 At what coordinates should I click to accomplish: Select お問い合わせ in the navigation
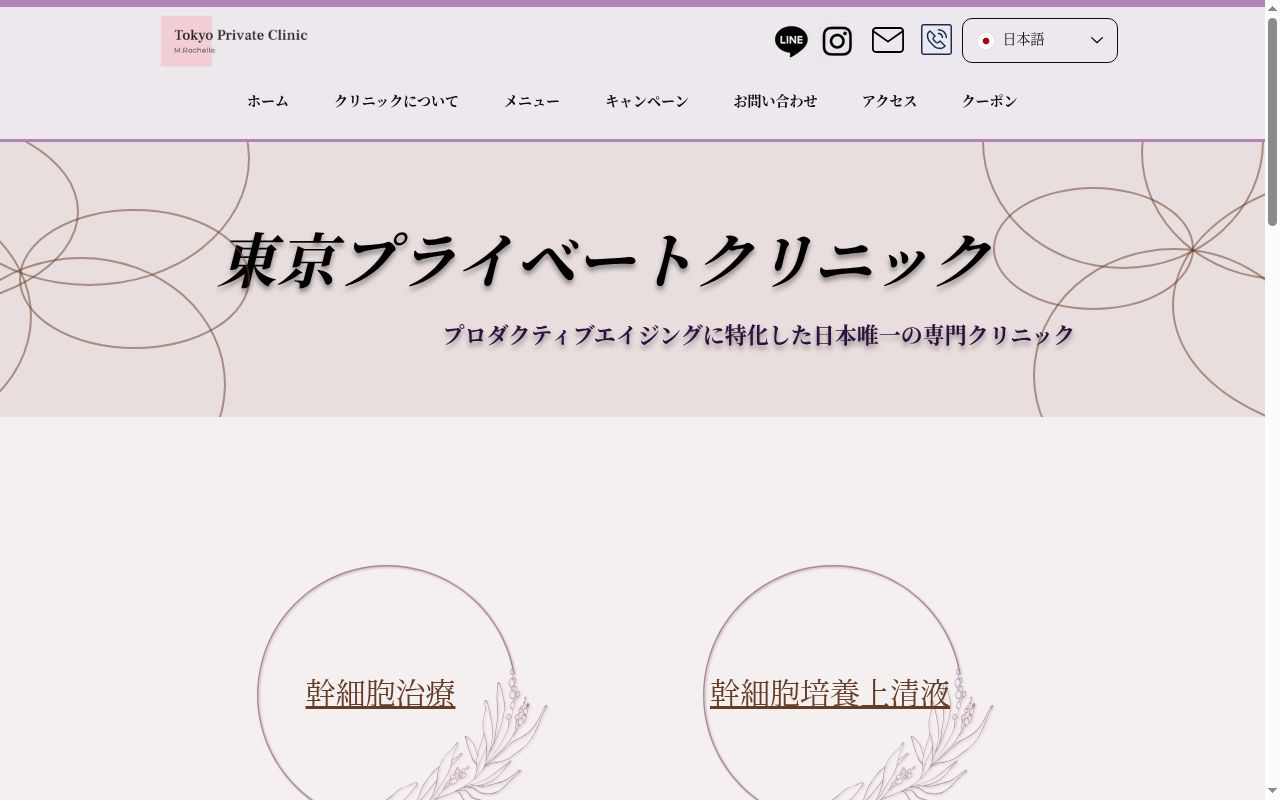[775, 101]
